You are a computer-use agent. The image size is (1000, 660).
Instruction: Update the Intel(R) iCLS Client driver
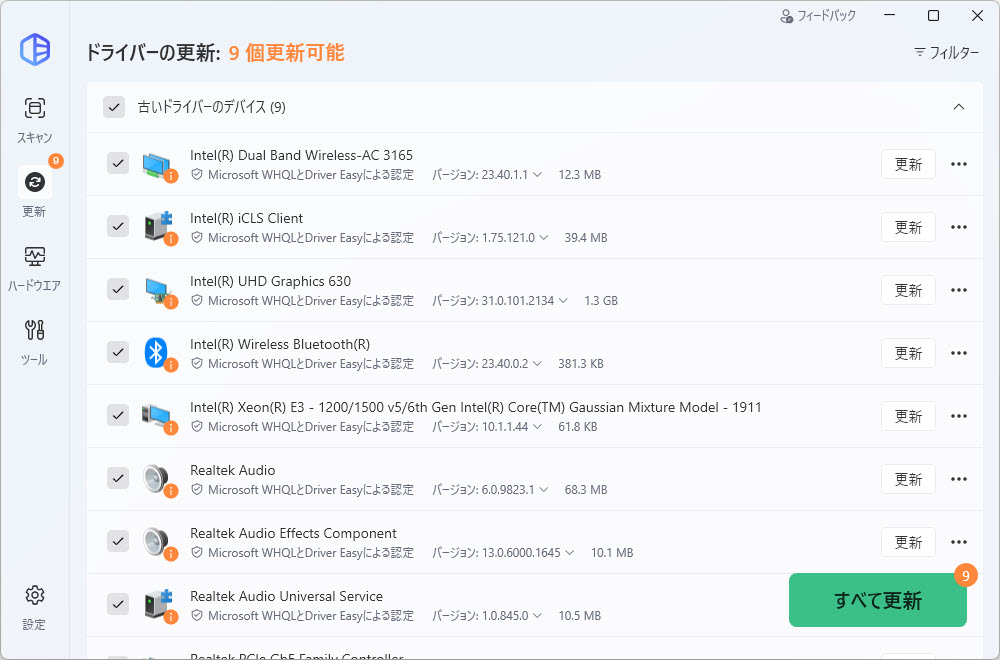[x=908, y=227]
